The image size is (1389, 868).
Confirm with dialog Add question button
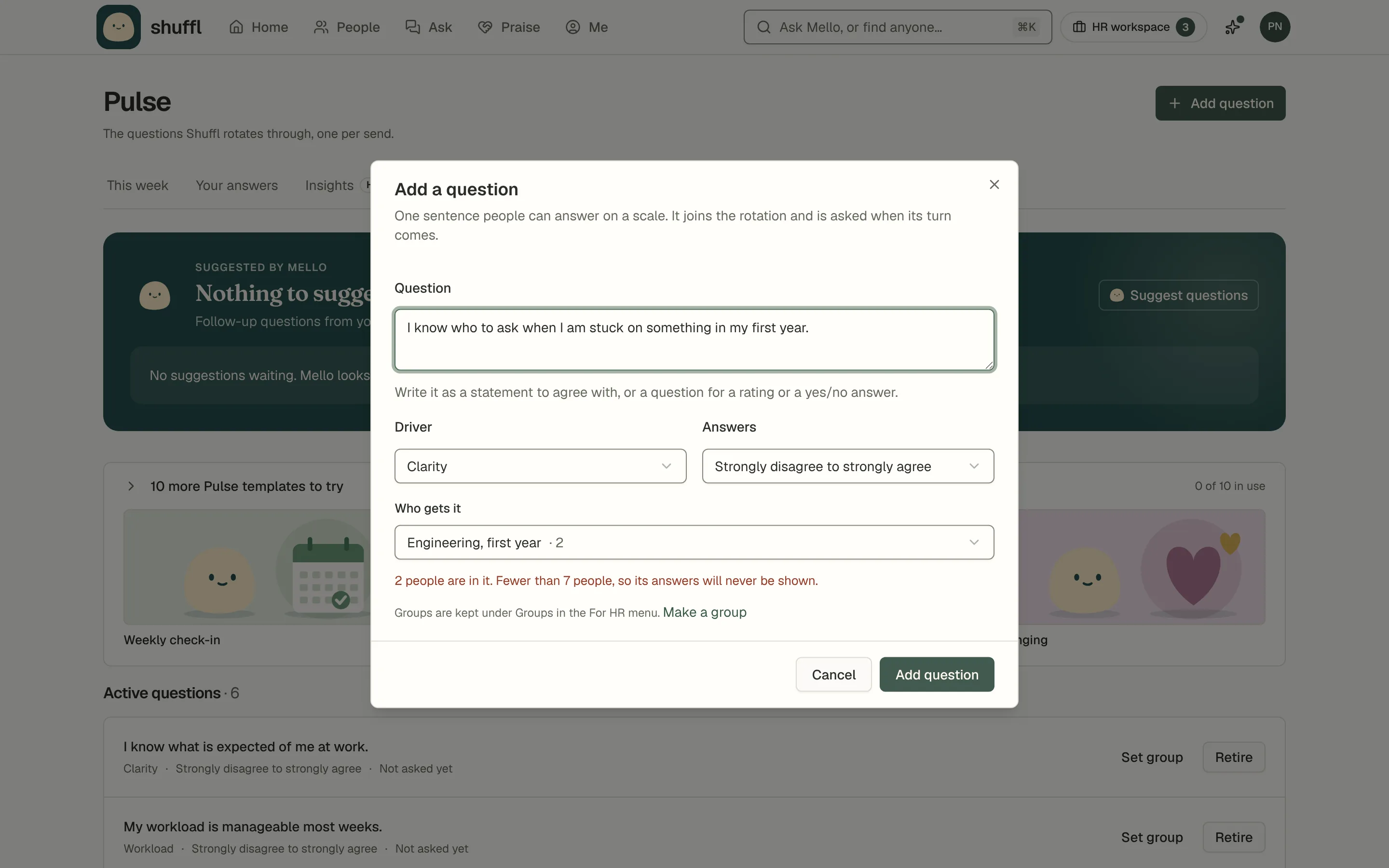[937, 675]
